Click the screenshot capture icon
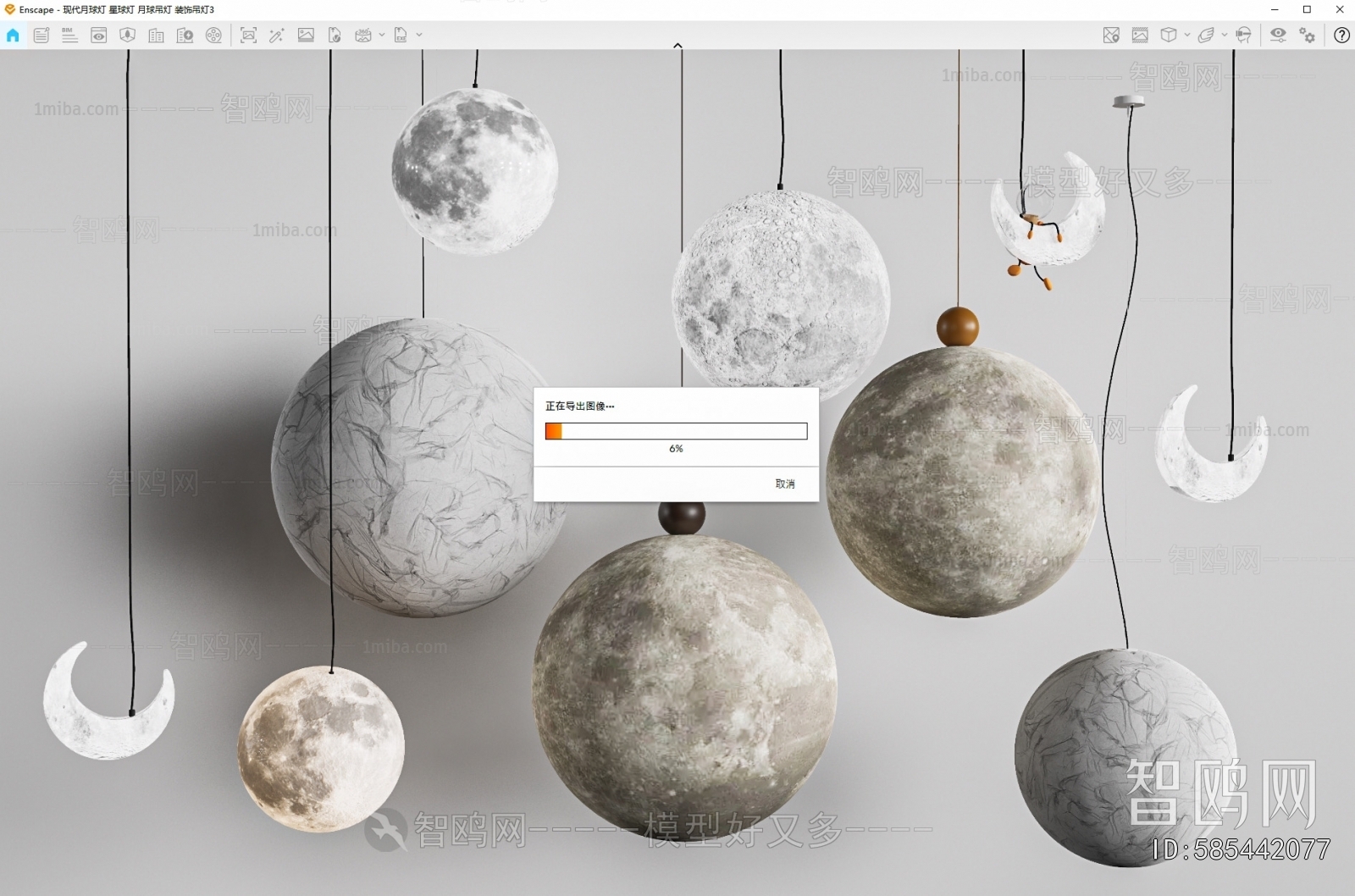This screenshot has height=896, width=1355. (x=248, y=36)
